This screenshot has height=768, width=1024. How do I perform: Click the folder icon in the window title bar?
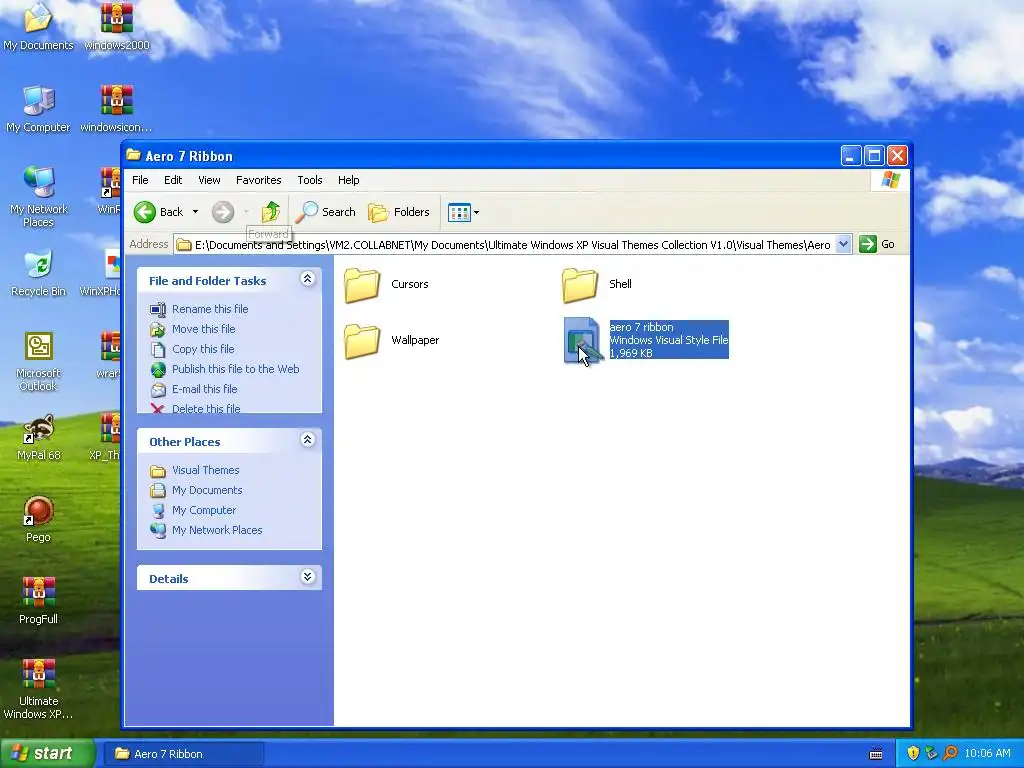coord(133,155)
